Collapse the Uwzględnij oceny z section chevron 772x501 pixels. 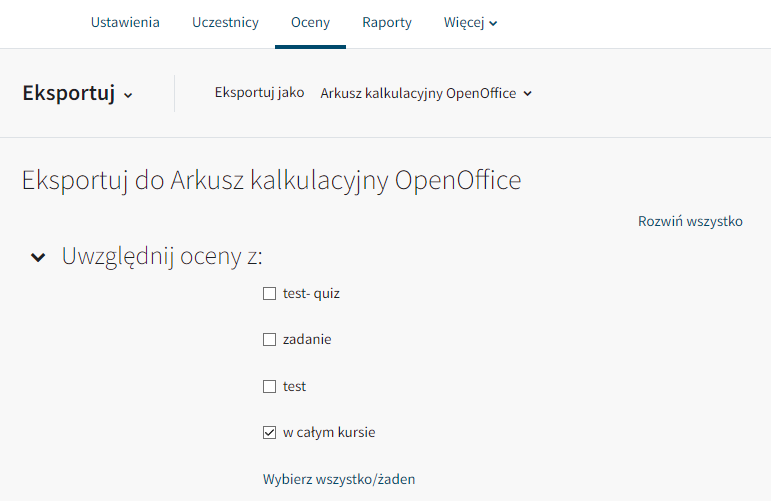(x=38, y=257)
